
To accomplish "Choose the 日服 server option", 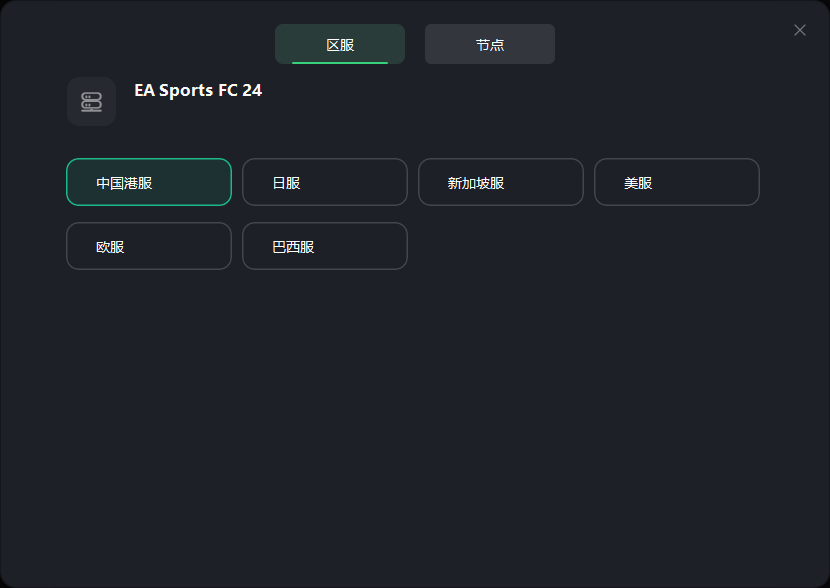I will click(325, 182).
